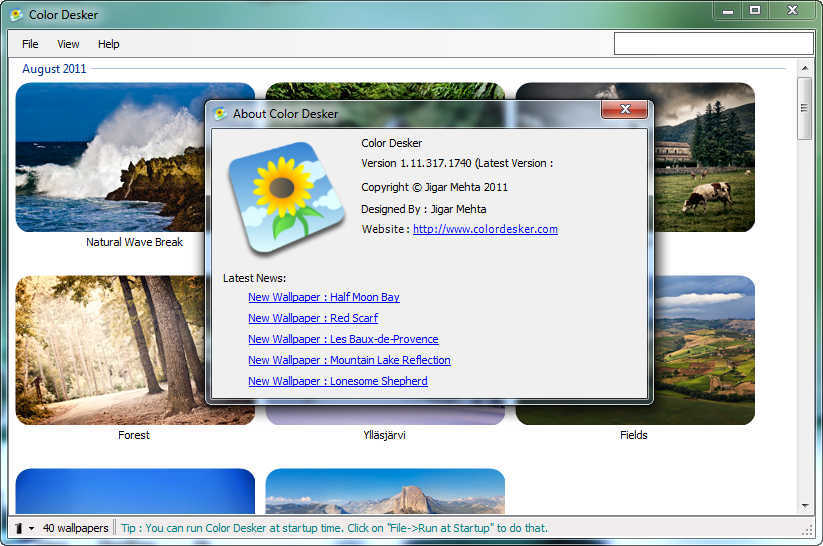
Task: Click the '40 wallpapers' status text
Action: click(x=76, y=528)
